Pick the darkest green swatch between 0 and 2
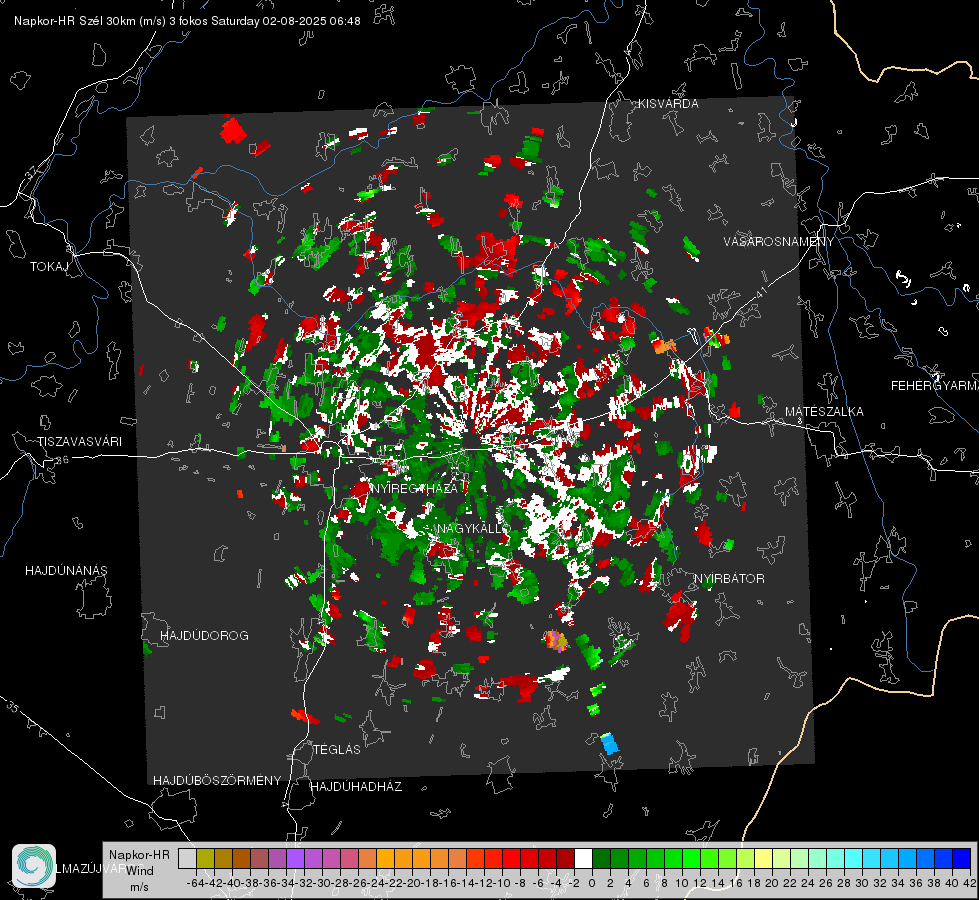This screenshot has height=900, width=979. click(x=601, y=858)
